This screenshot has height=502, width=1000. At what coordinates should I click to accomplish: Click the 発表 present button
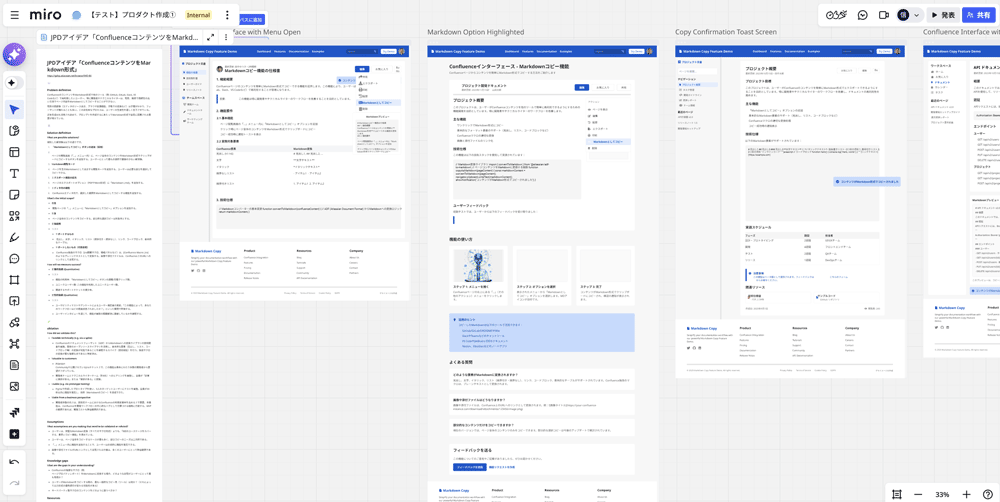[942, 16]
